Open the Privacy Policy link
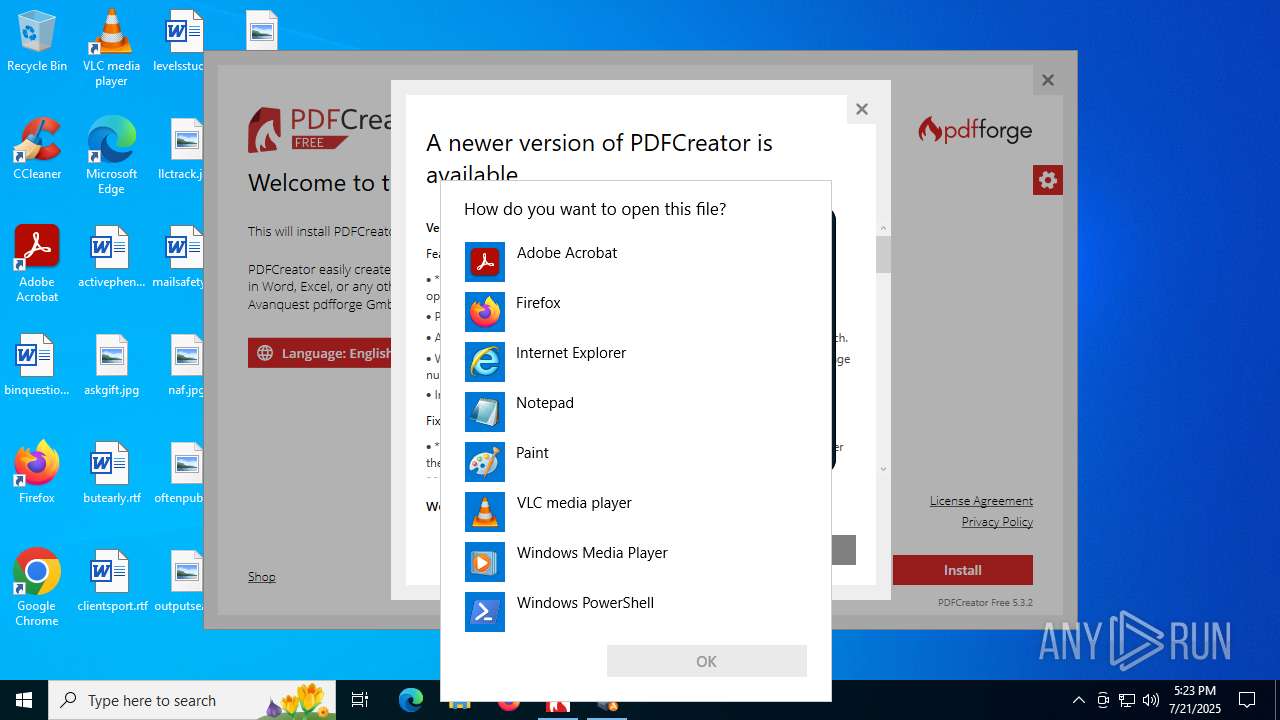The height and width of the screenshot is (720, 1280). pyautogui.click(x=997, y=522)
